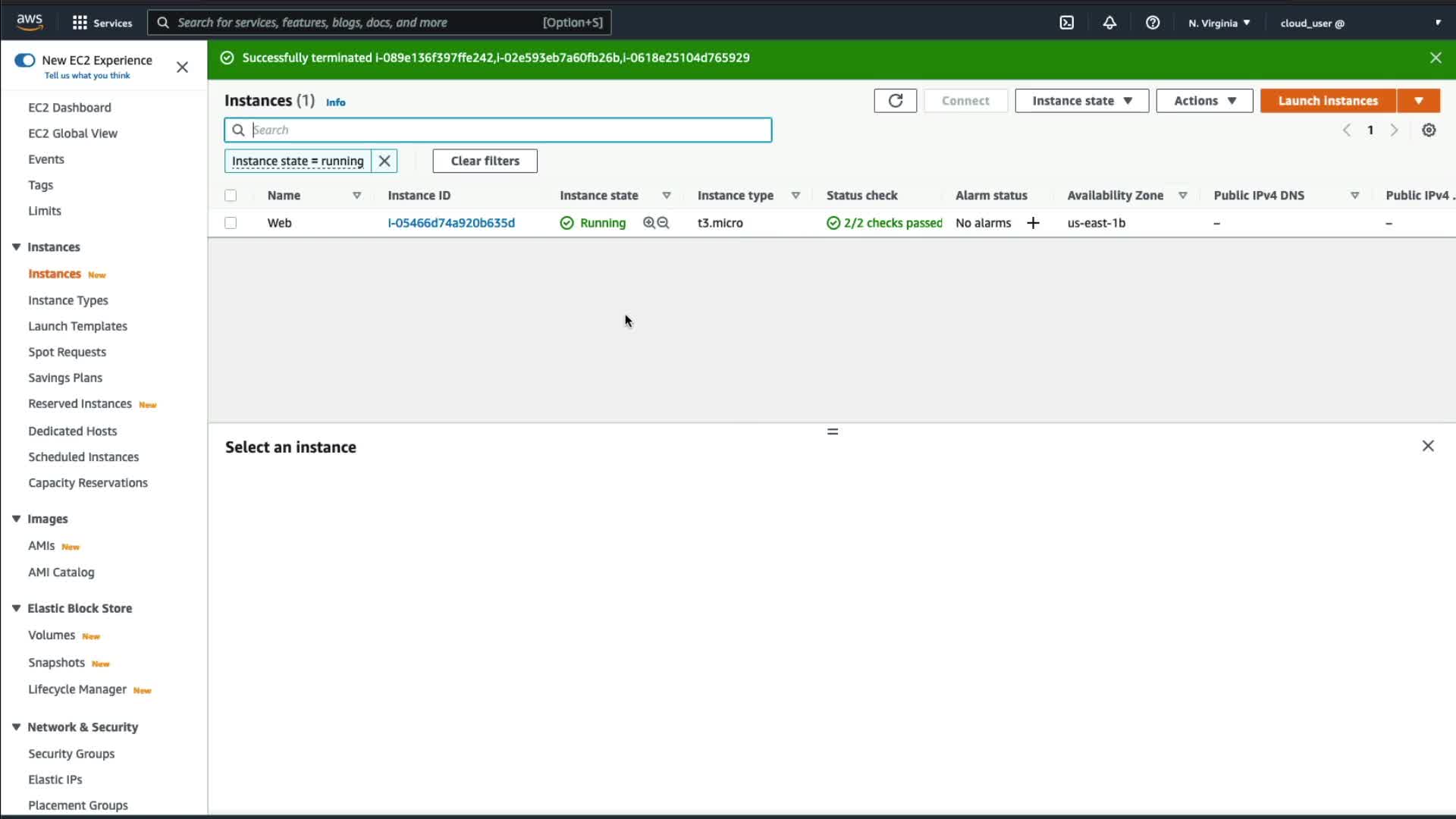Open the CloudShell terminal icon
The height and width of the screenshot is (819, 1456).
(x=1066, y=23)
